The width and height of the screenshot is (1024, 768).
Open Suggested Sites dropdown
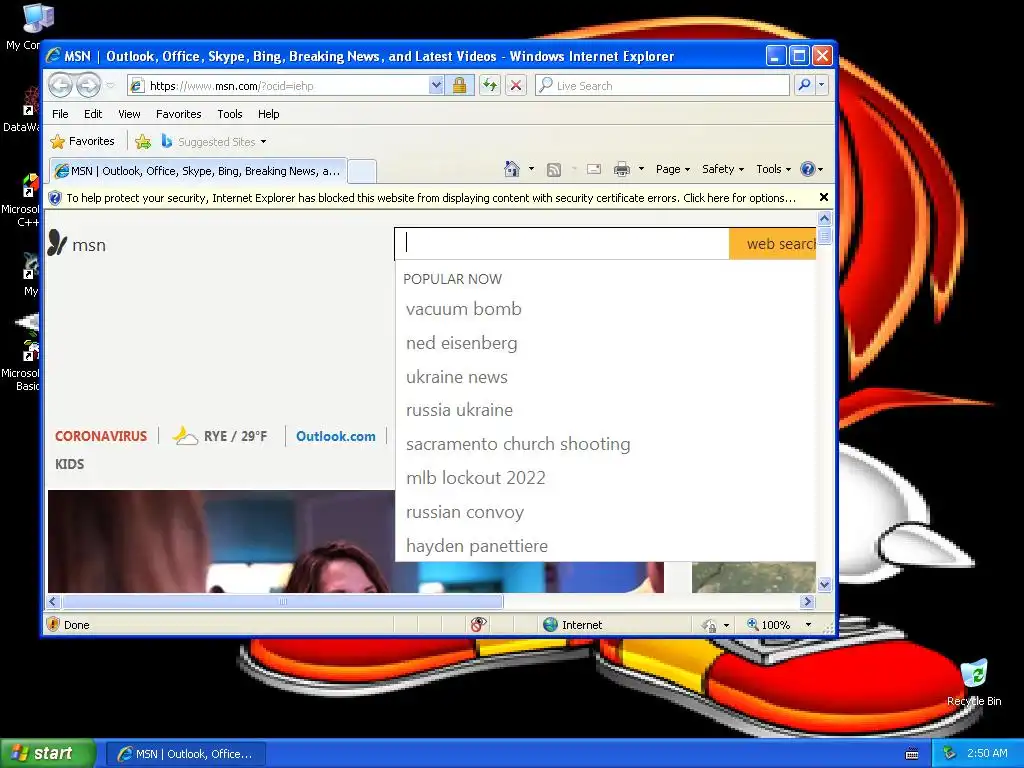coord(214,142)
